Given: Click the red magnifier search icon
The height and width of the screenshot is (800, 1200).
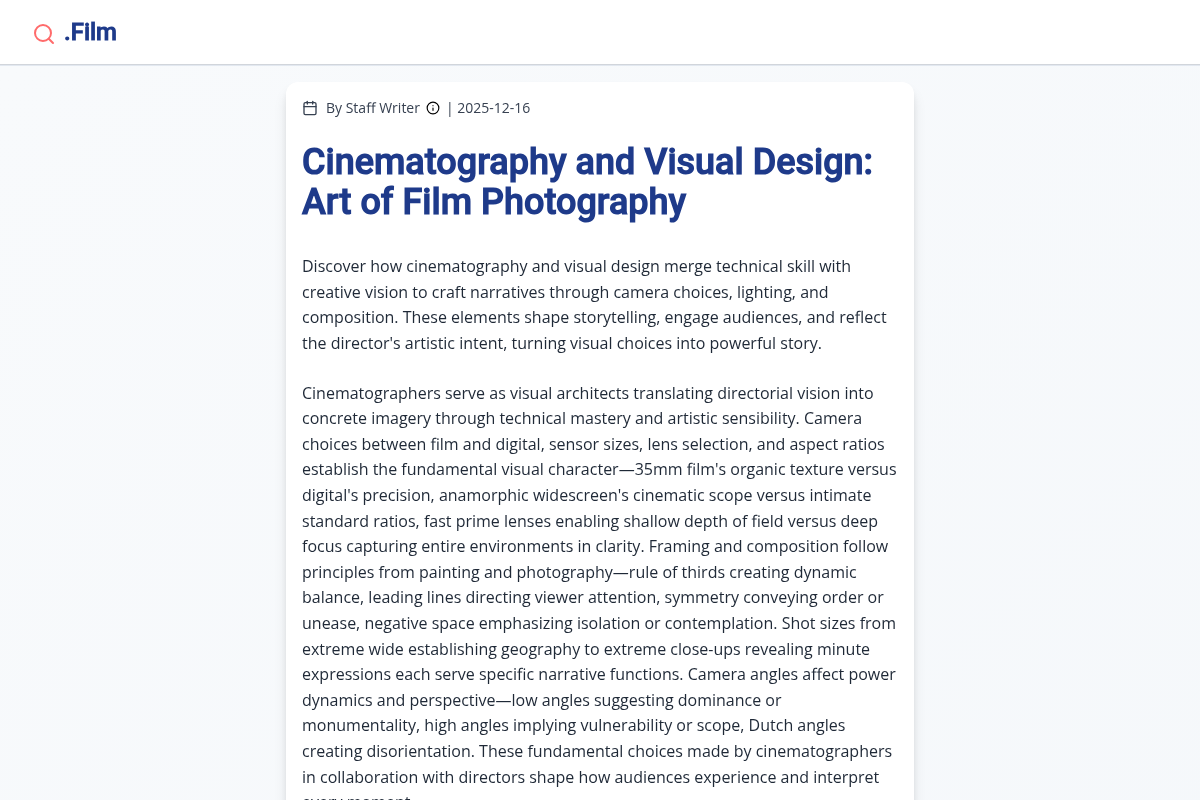Looking at the screenshot, I should pos(44,34).
